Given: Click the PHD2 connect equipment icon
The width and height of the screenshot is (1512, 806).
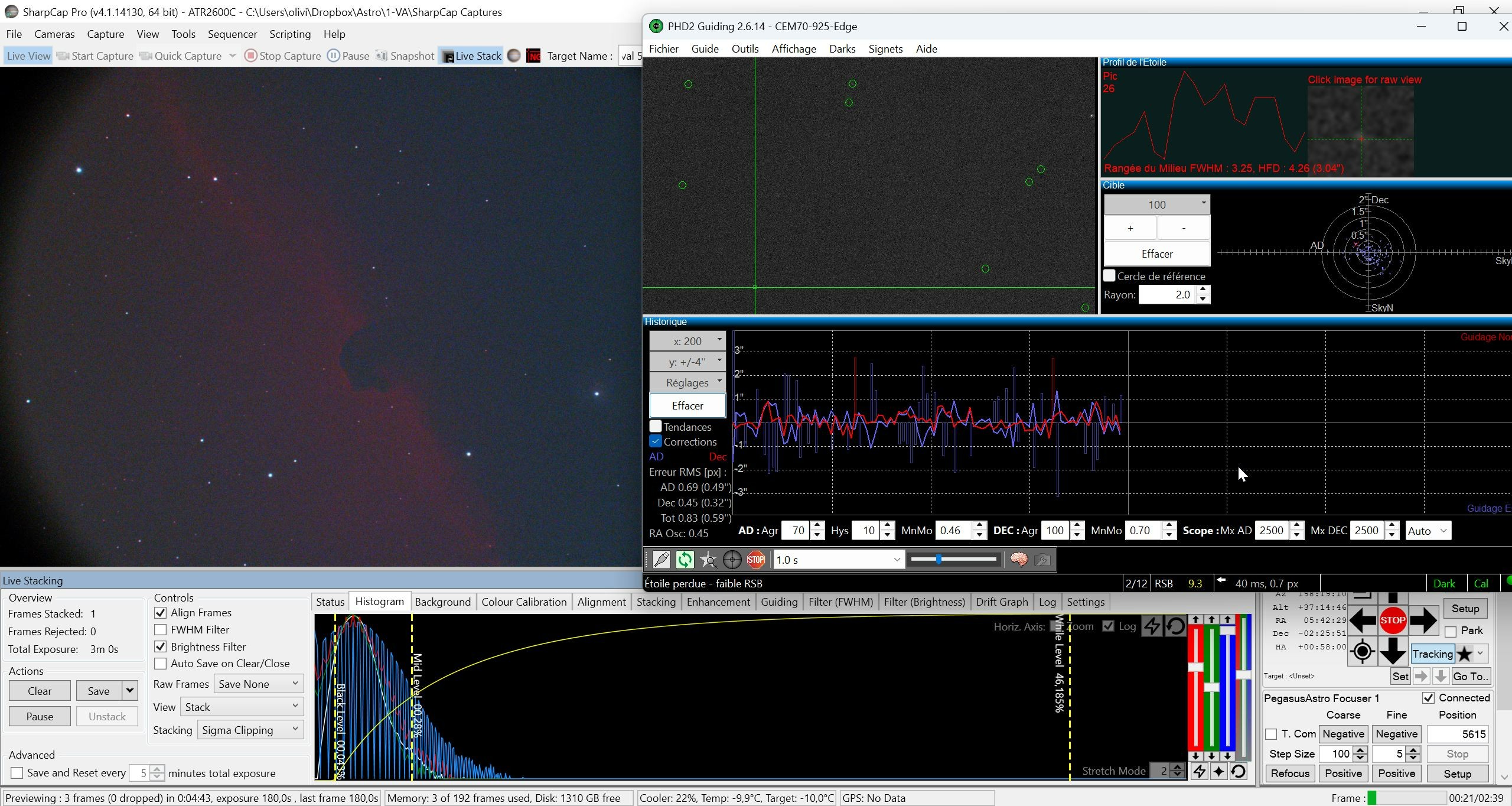Looking at the screenshot, I should coord(661,560).
